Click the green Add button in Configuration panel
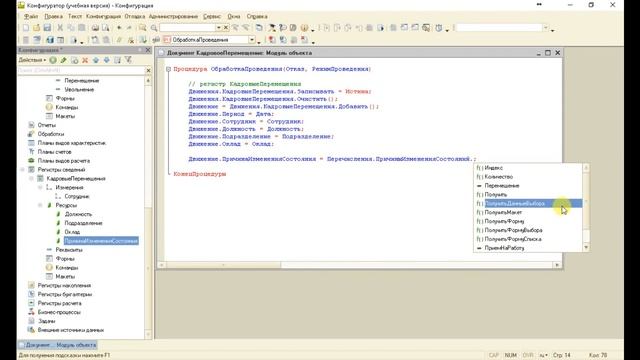Image resolution: width=640 pixels, height=360 pixels. [53, 60]
